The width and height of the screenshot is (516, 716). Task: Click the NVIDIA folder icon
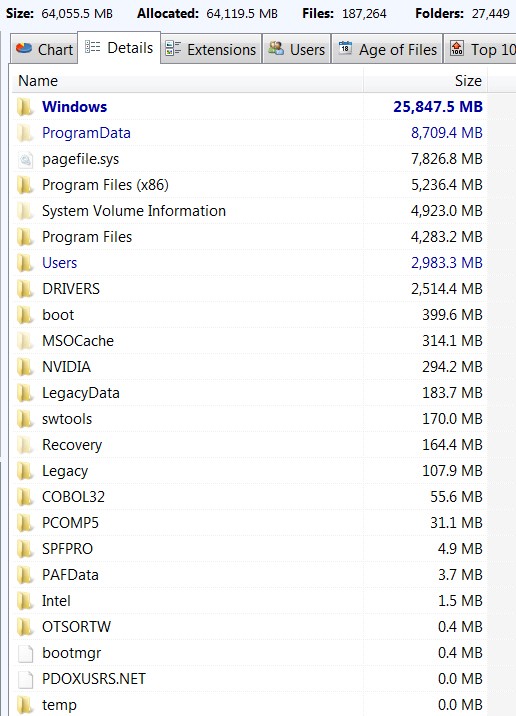pyautogui.click(x=25, y=367)
